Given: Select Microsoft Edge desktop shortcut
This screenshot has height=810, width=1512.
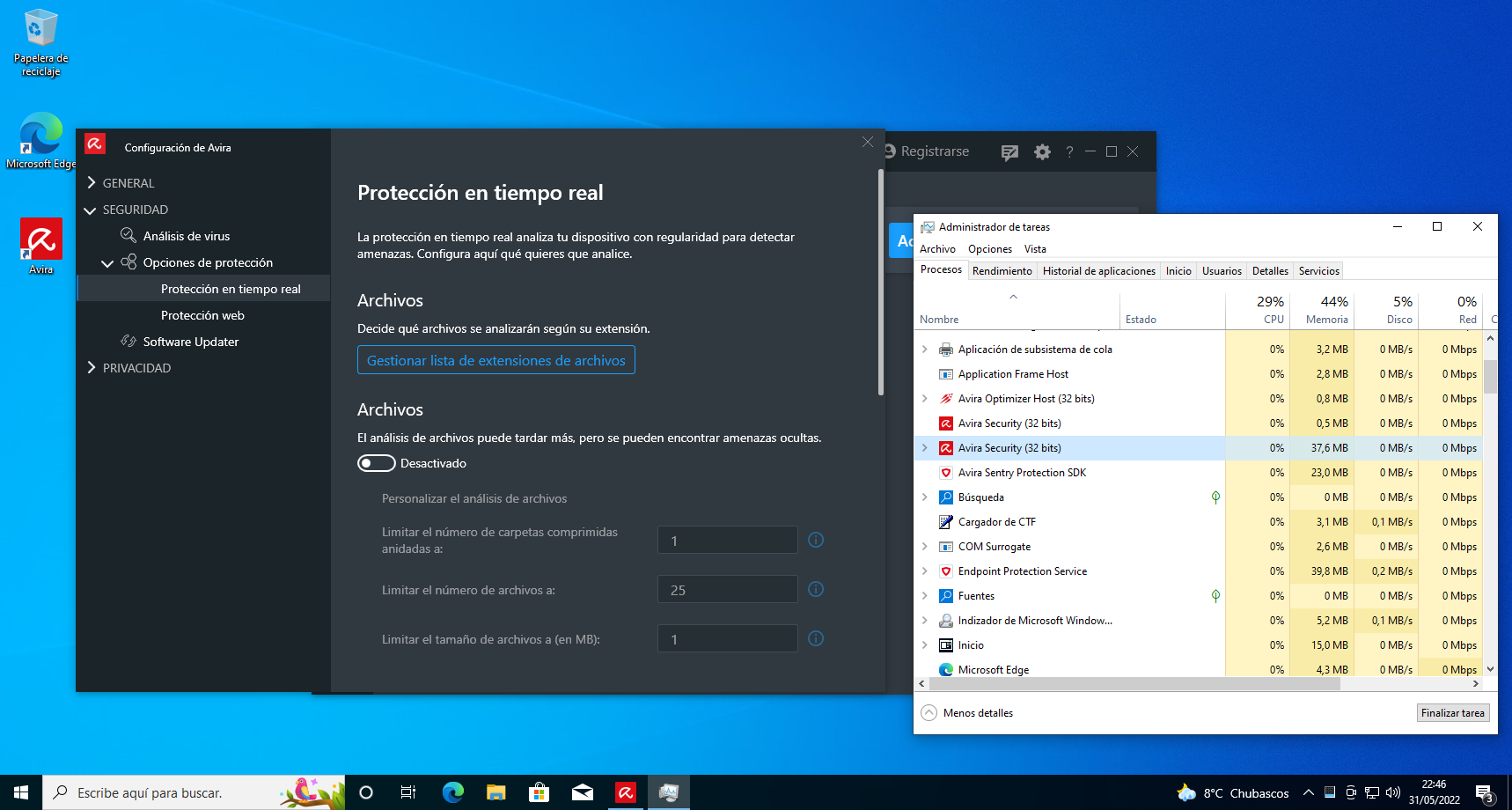Looking at the screenshot, I should pyautogui.click(x=40, y=141).
